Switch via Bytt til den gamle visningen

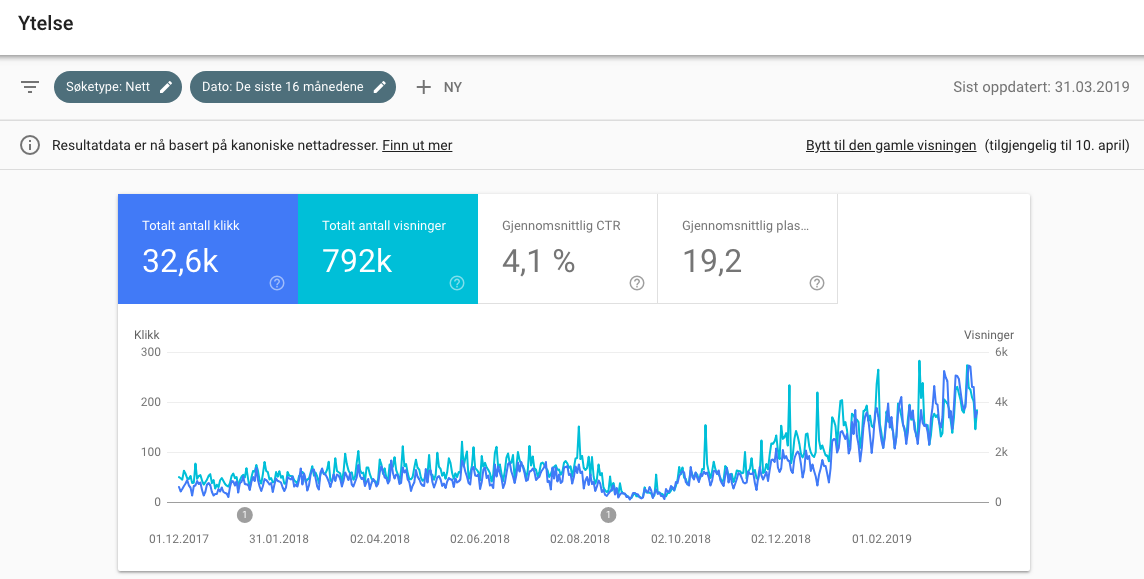coord(891,145)
